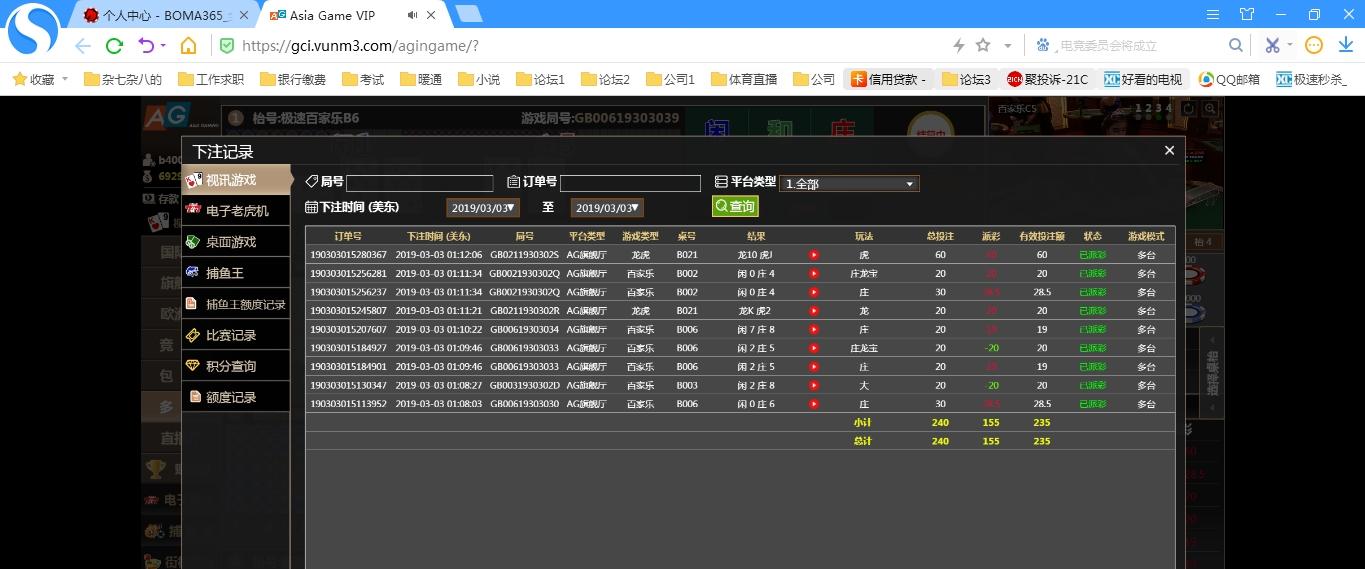The image size is (1365, 569).
Task: Select the 桌面游戏 sidebar tab
Action: [236, 242]
